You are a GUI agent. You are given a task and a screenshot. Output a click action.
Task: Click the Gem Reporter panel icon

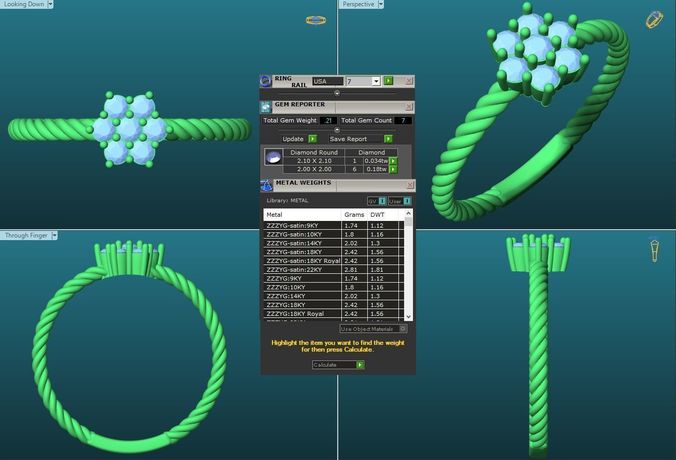[x=266, y=106]
